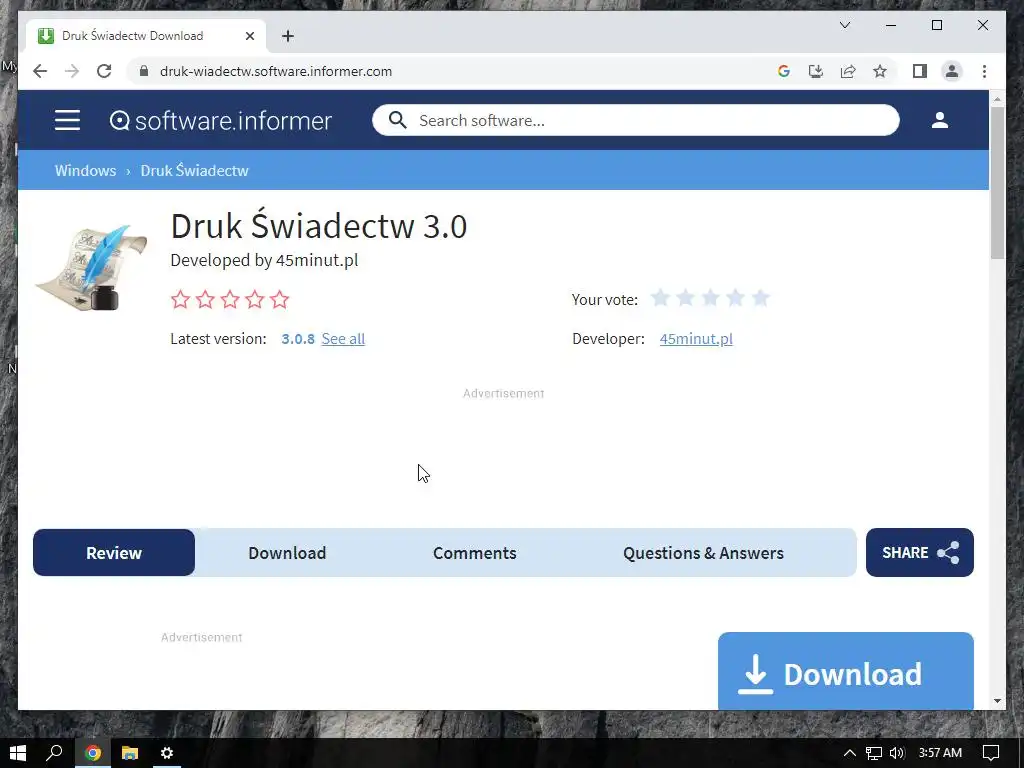Click the Google icon in the address bar

point(784,71)
